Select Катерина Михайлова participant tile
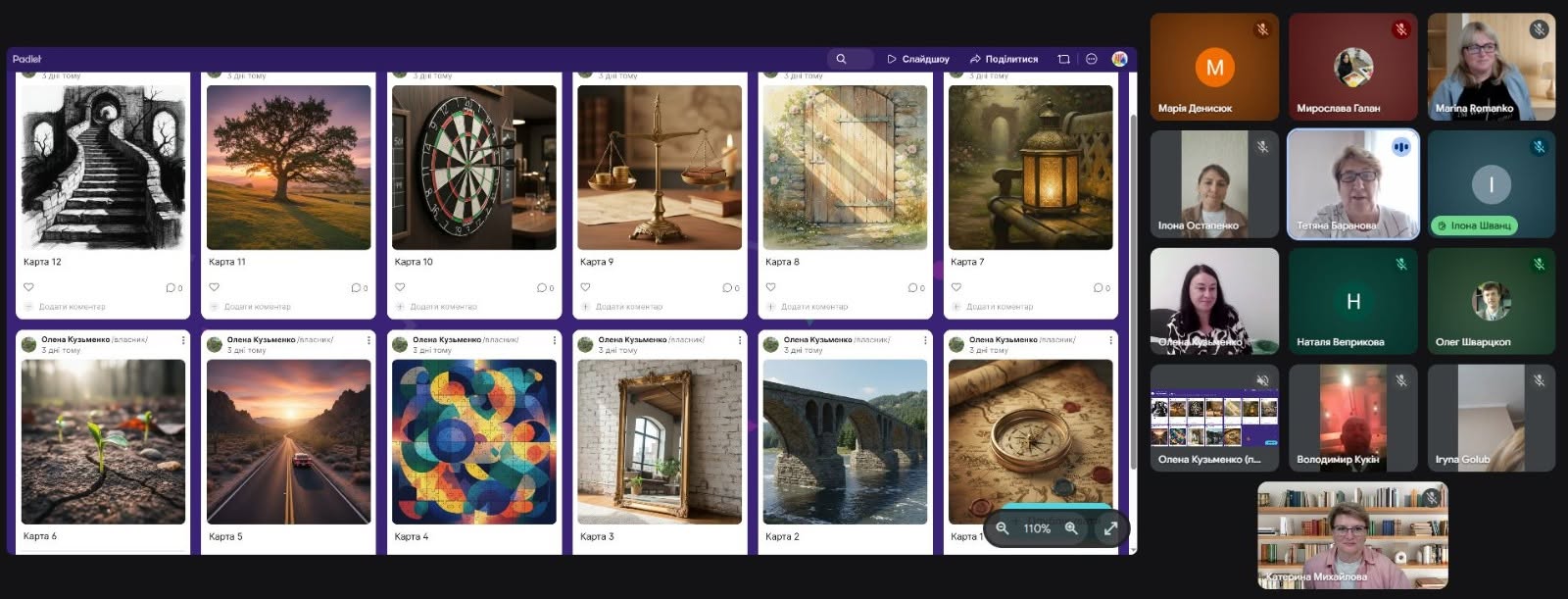 click(1353, 535)
